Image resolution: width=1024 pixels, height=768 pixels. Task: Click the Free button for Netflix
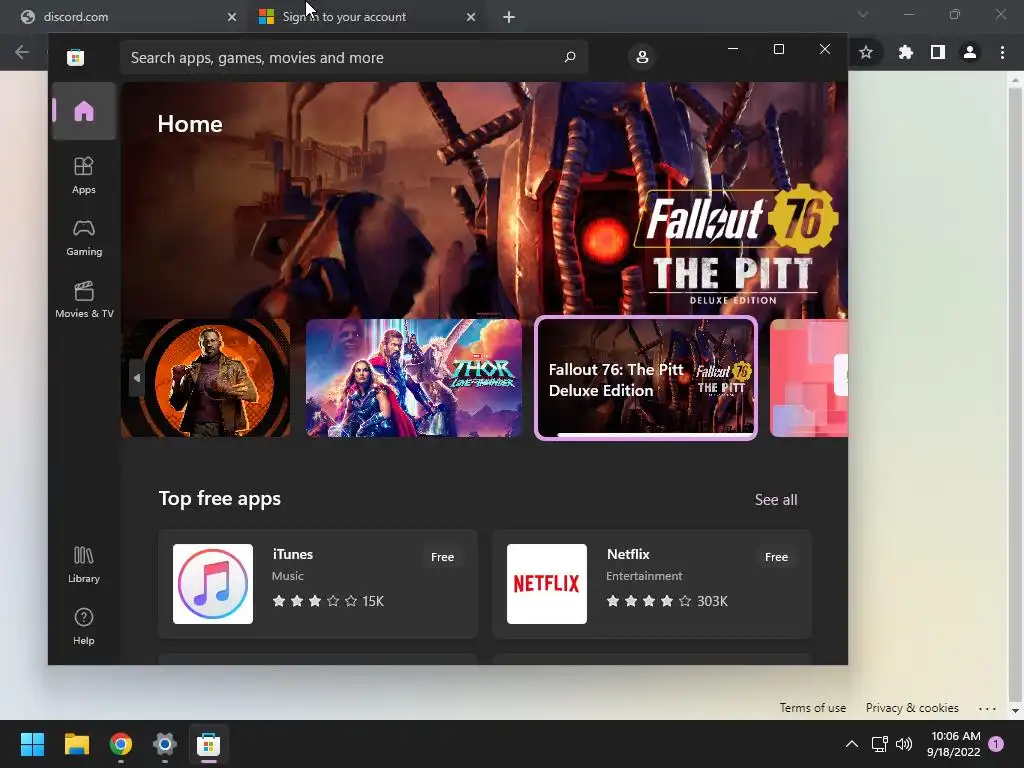[x=776, y=557]
